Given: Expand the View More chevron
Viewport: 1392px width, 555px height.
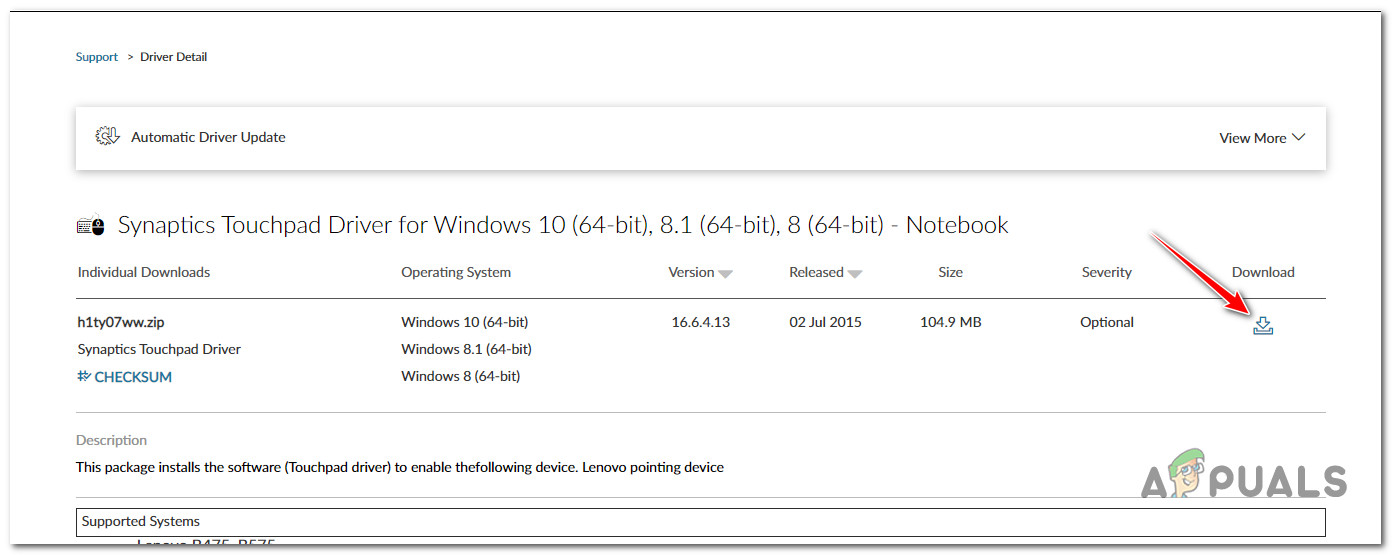Looking at the screenshot, I should tap(1299, 137).
